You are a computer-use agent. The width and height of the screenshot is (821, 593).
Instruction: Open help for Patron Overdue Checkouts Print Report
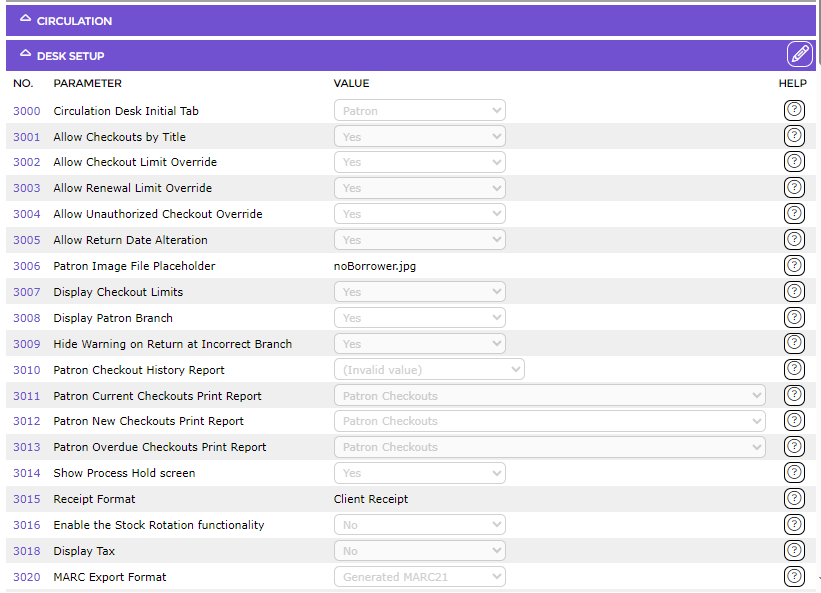tap(794, 447)
